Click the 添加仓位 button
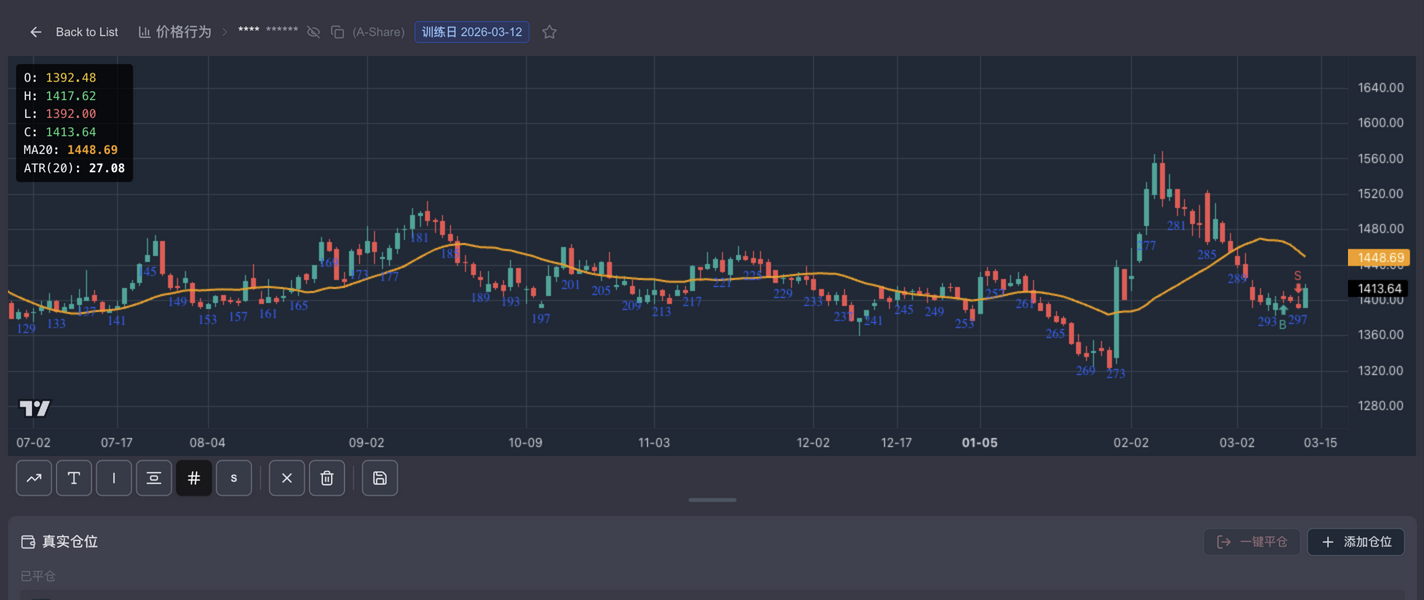This screenshot has width=1424, height=600. coord(1356,542)
